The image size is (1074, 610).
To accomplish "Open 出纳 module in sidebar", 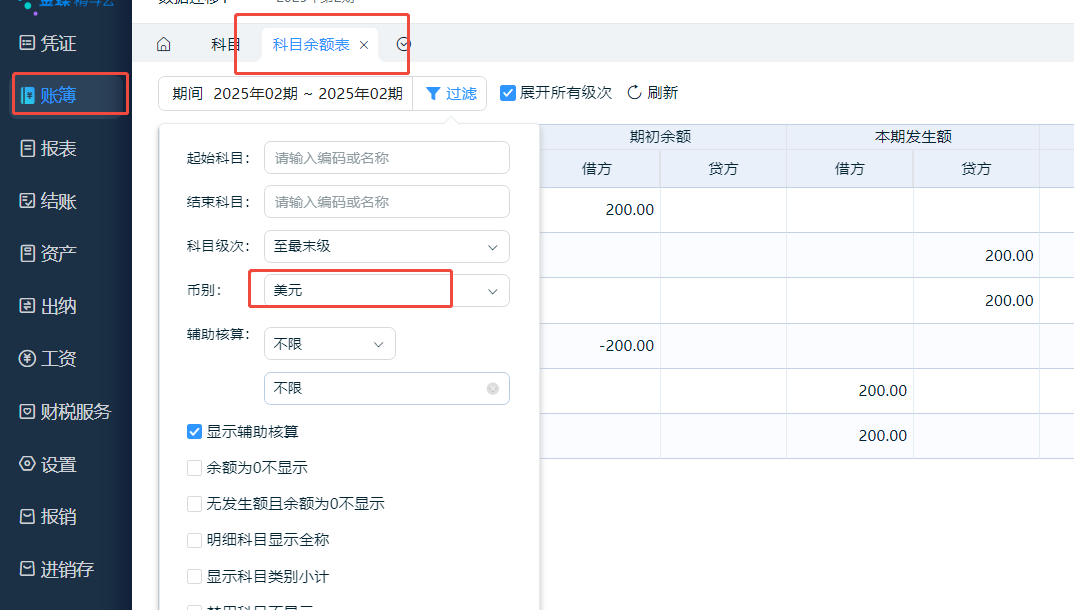I will [60, 306].
